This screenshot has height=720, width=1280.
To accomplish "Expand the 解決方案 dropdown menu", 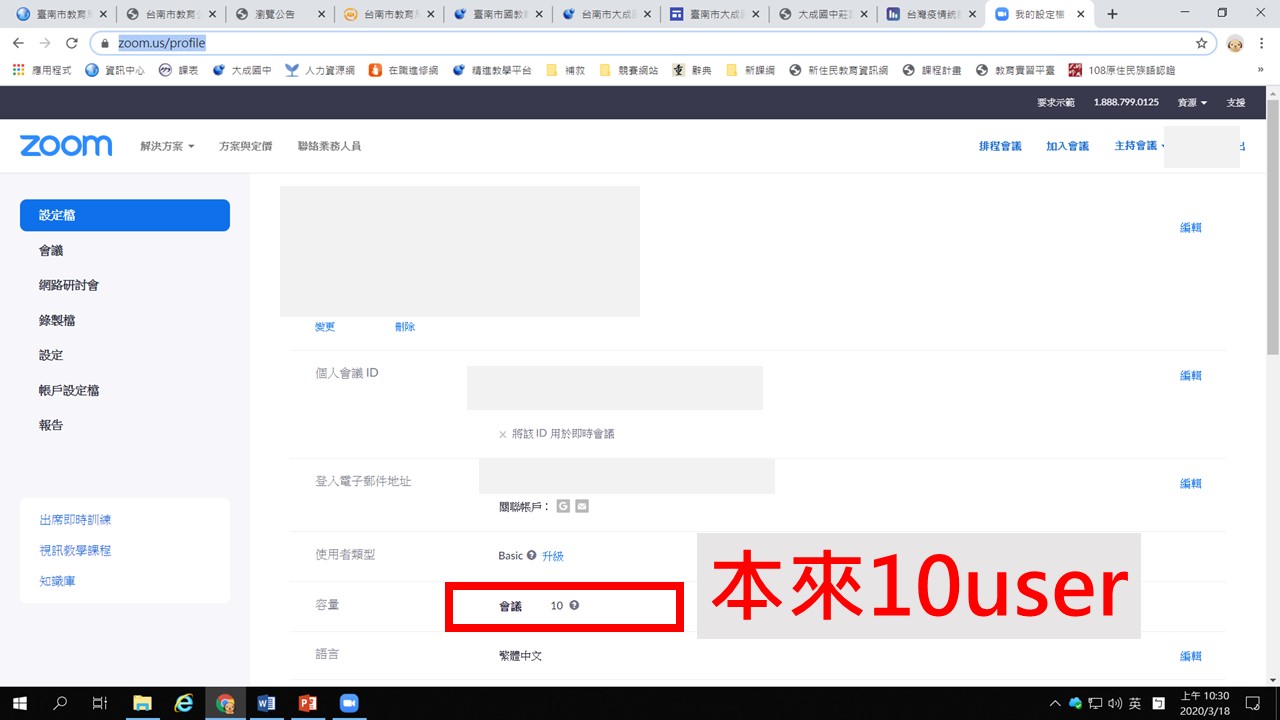I will tap(167, 146).
